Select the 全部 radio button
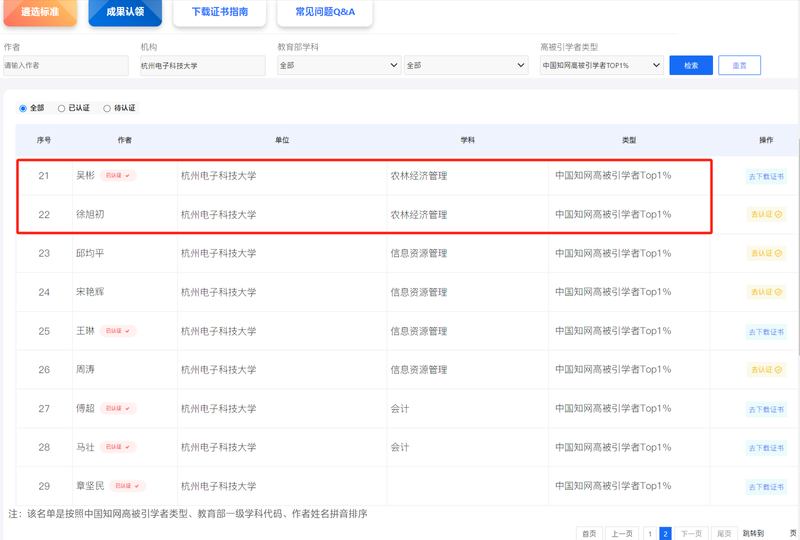 23,108
